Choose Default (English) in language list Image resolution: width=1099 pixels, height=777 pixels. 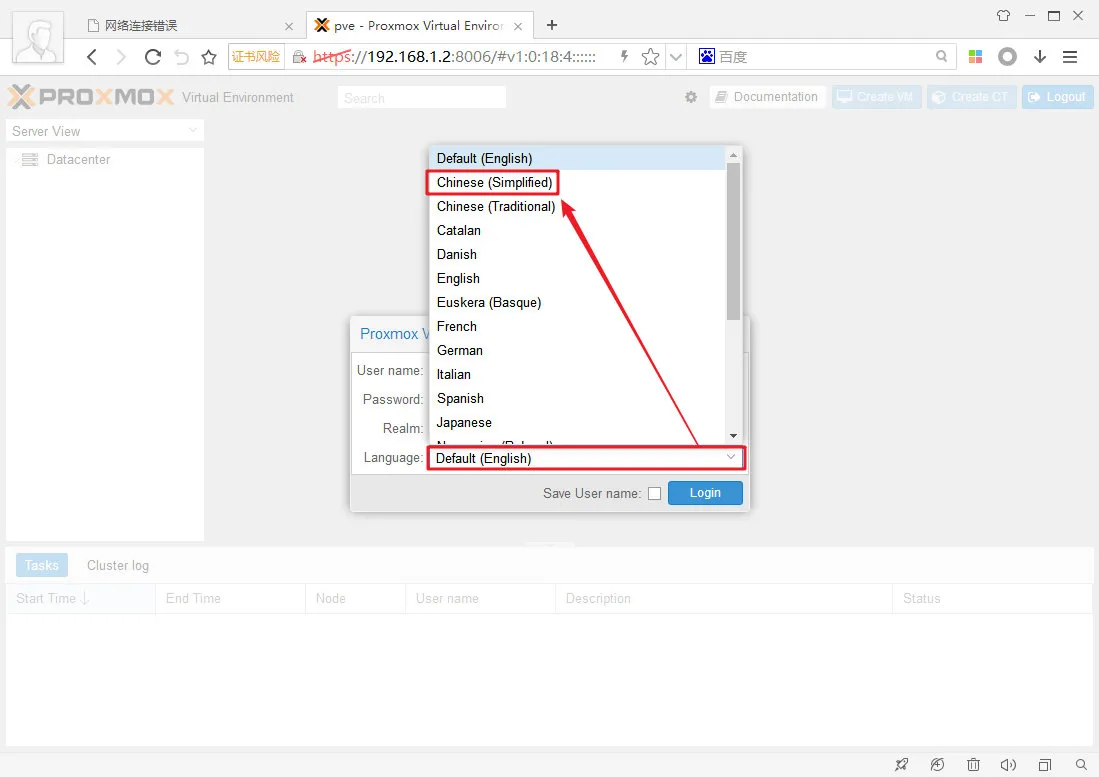(577, 158)
